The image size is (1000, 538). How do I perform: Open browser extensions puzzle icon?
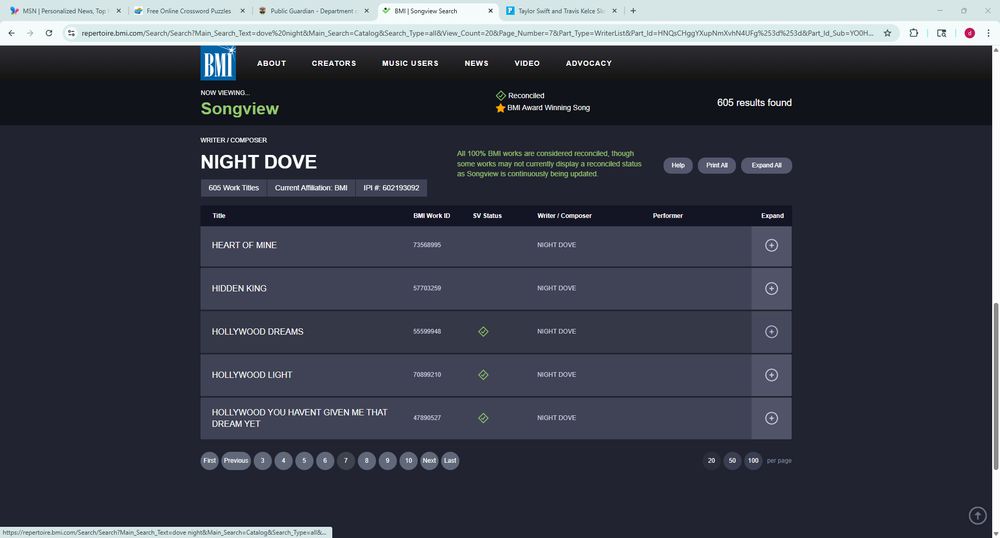point(913,33)
